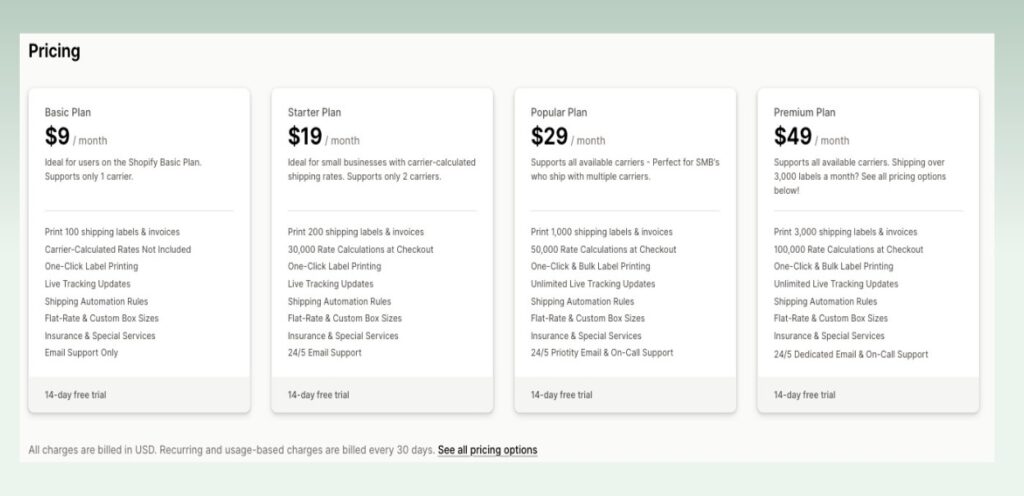Image resolution: width=1024 pixels, height=496 pixels.
Task: Click Premium Plan's 14-day free trial footer
Action: pos(805,395)
